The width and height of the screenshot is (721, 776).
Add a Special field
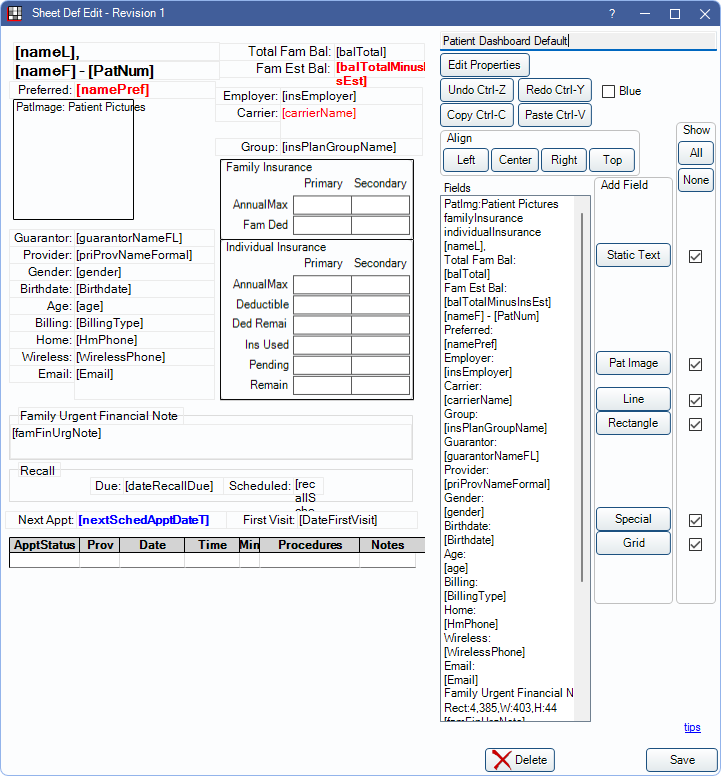pyautogui.click(x=633, y=519)
